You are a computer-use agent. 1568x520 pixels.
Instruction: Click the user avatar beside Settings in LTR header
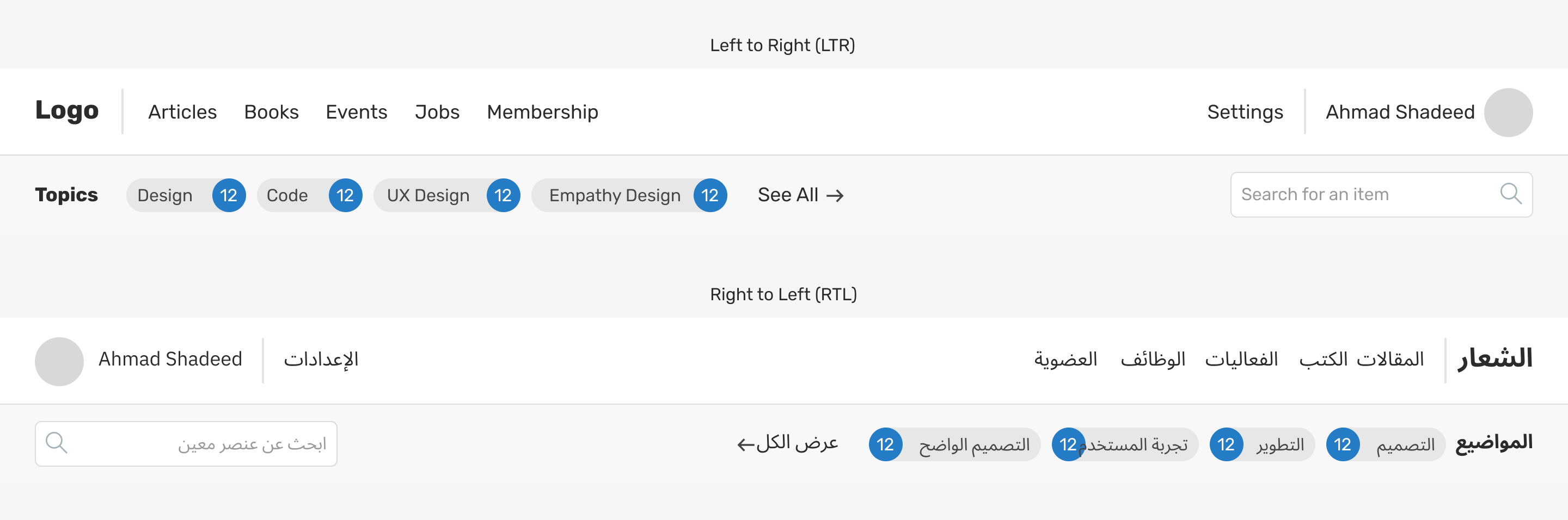pos(1508,113)
